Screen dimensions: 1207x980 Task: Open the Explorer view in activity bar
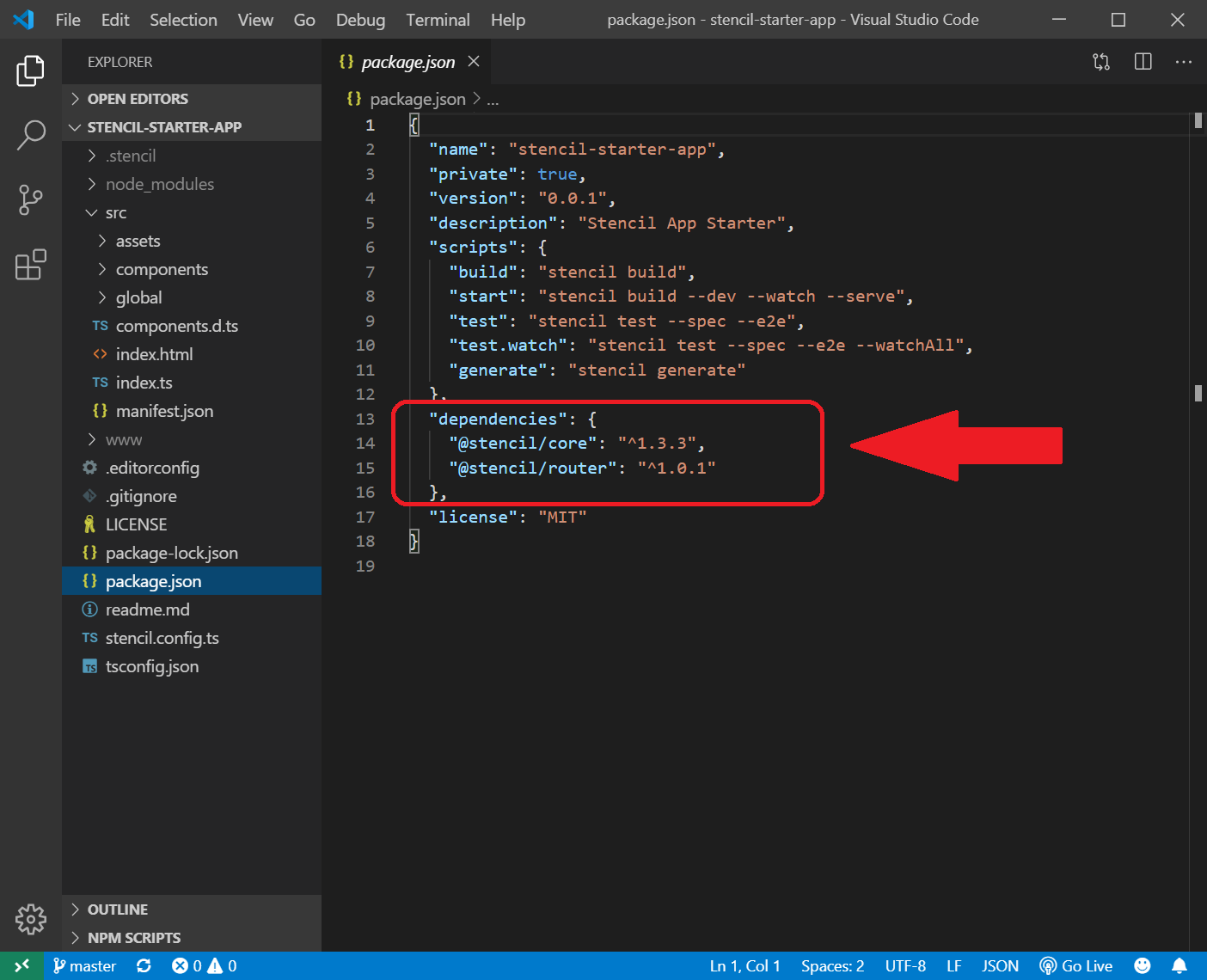30,70
